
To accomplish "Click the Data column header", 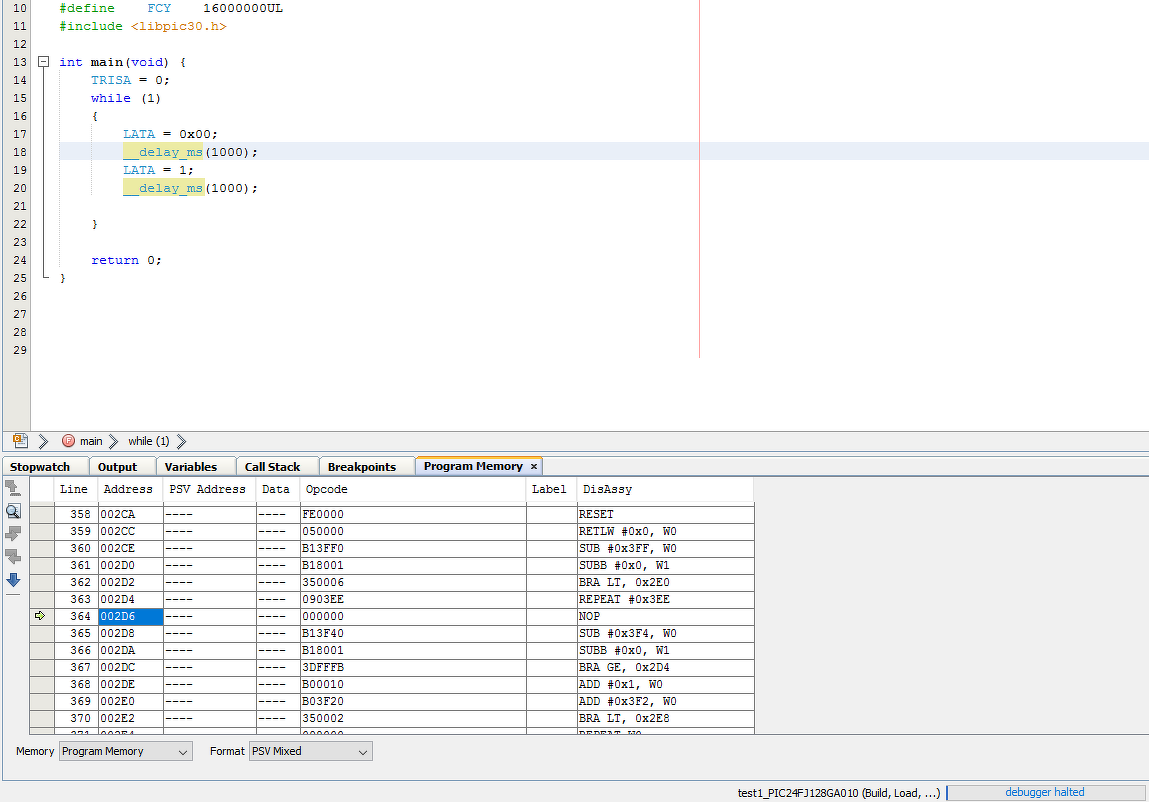I will (276, 490).
